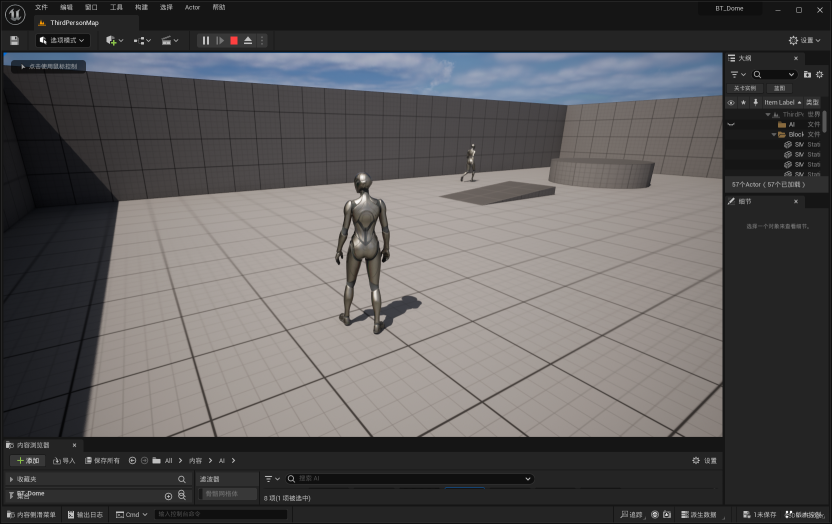The image size is (832, 524).
Task: Click the 蓝图 filter button
Action: tap(779, 88)
